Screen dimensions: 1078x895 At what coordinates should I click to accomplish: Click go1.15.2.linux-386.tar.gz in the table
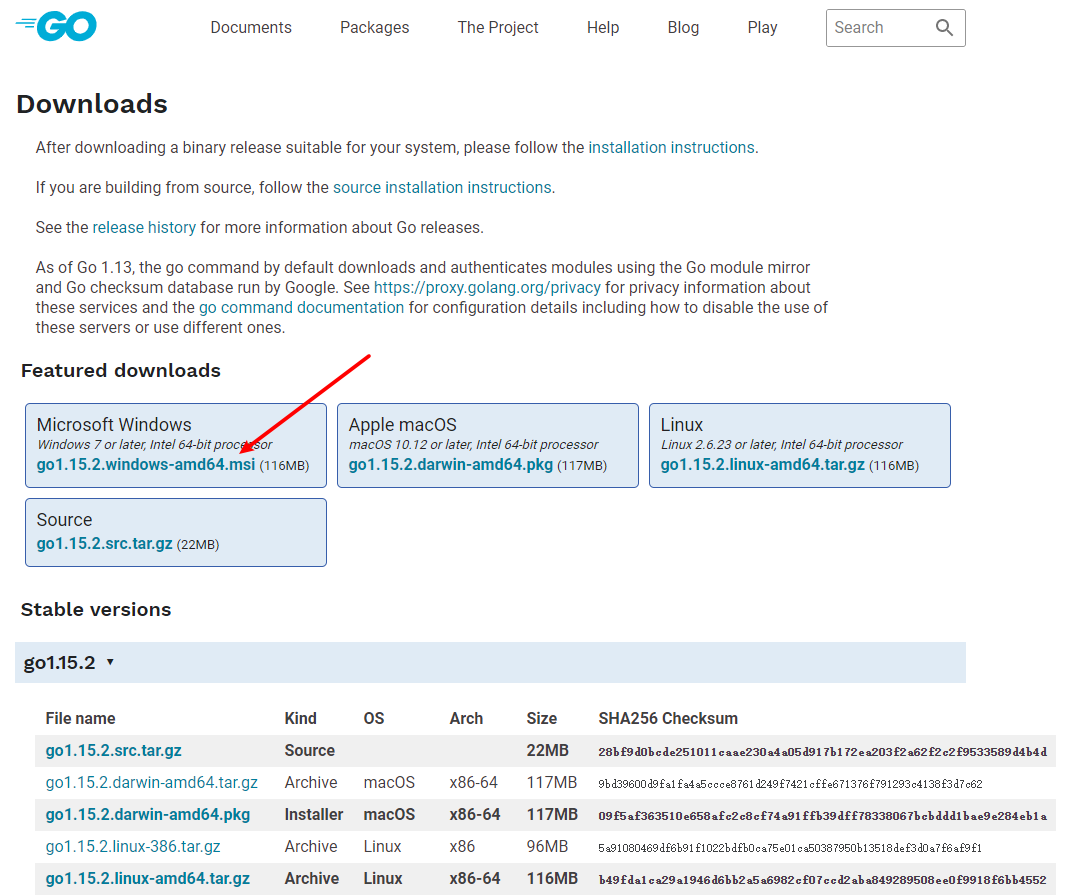pyautogui.click(x=133, y=846)
